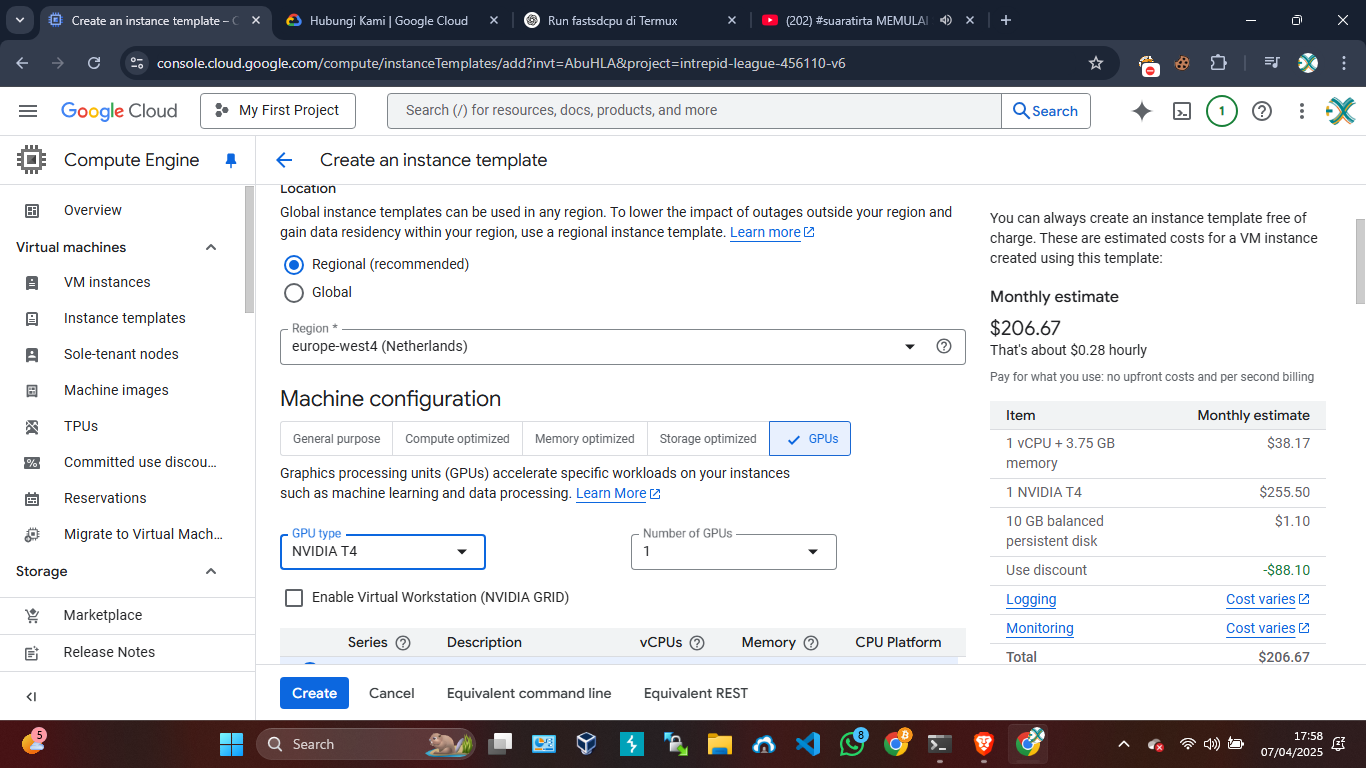Viewport: 1366px width, 768px height.
Task: Open Learn More link about GPUs
Action: pos(618,494)
